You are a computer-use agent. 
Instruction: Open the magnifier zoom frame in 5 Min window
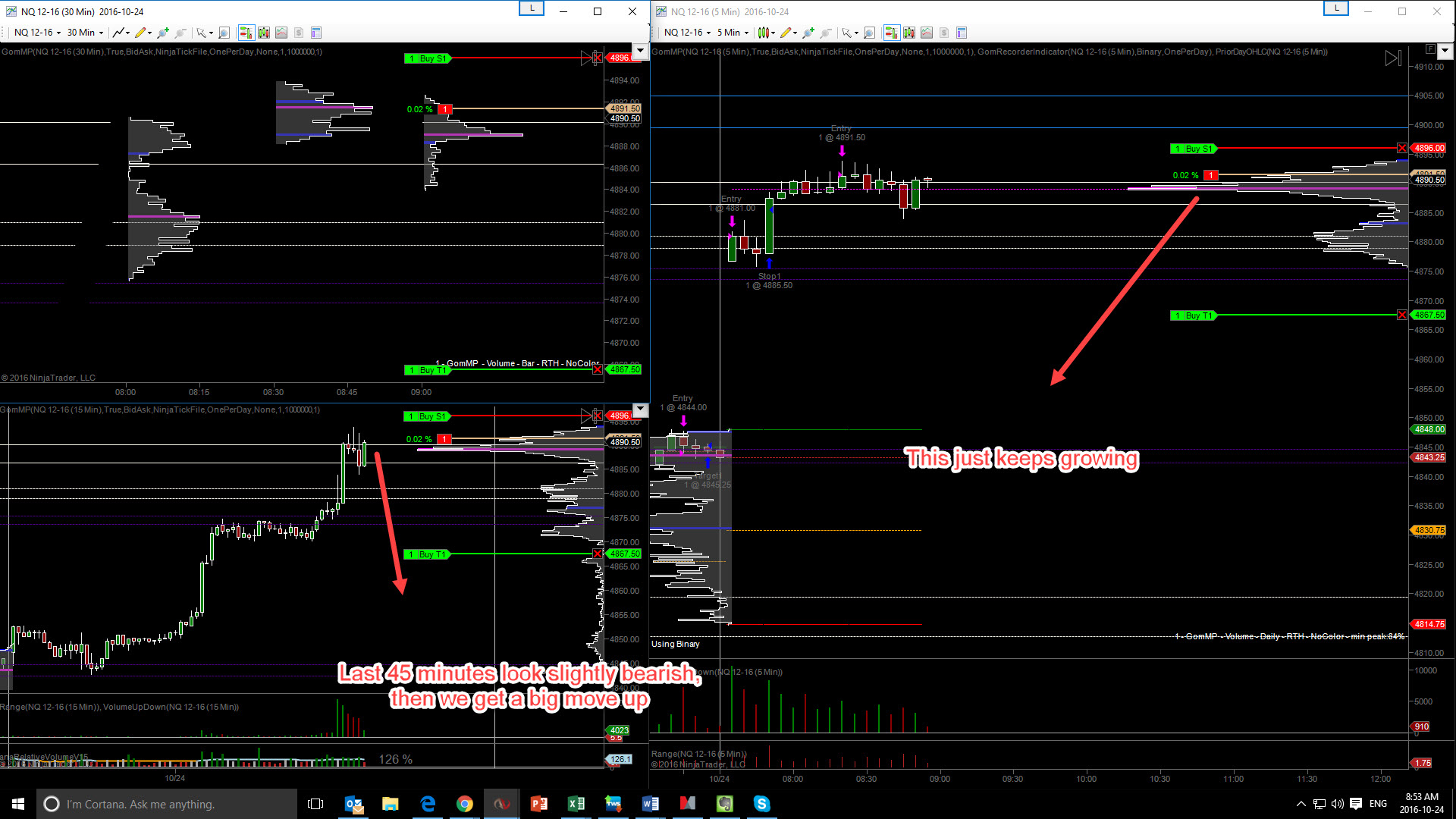[870, 33]
